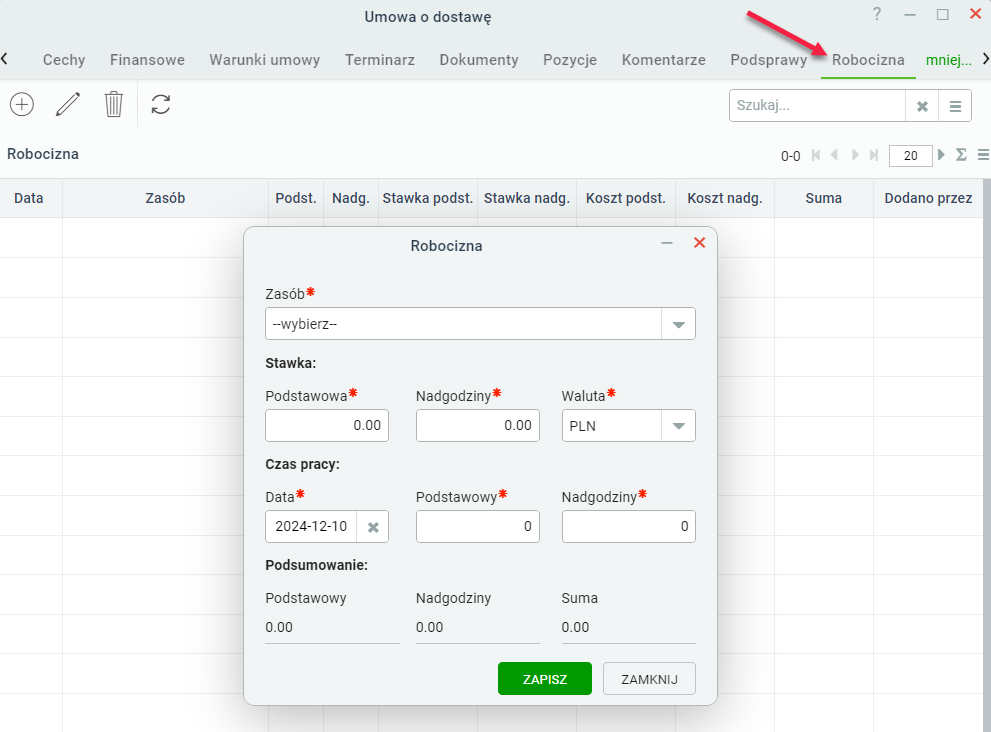Select the Dokumenty tab

[479, 60]
